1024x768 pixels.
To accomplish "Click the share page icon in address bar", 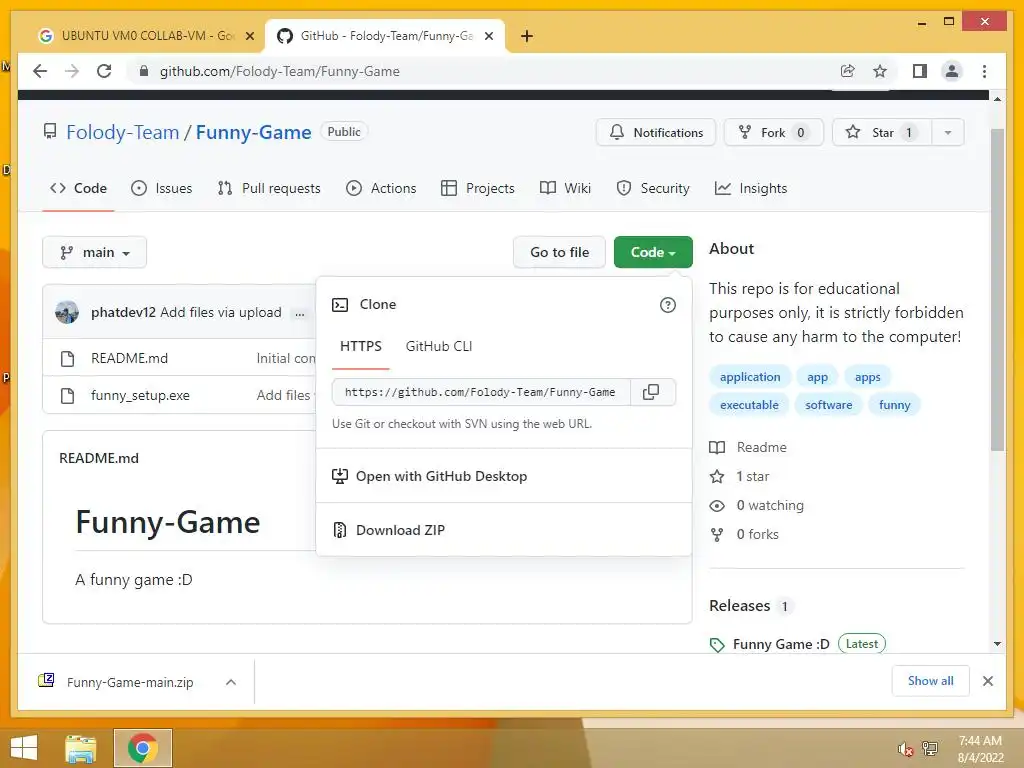I will tap(848, 71).
